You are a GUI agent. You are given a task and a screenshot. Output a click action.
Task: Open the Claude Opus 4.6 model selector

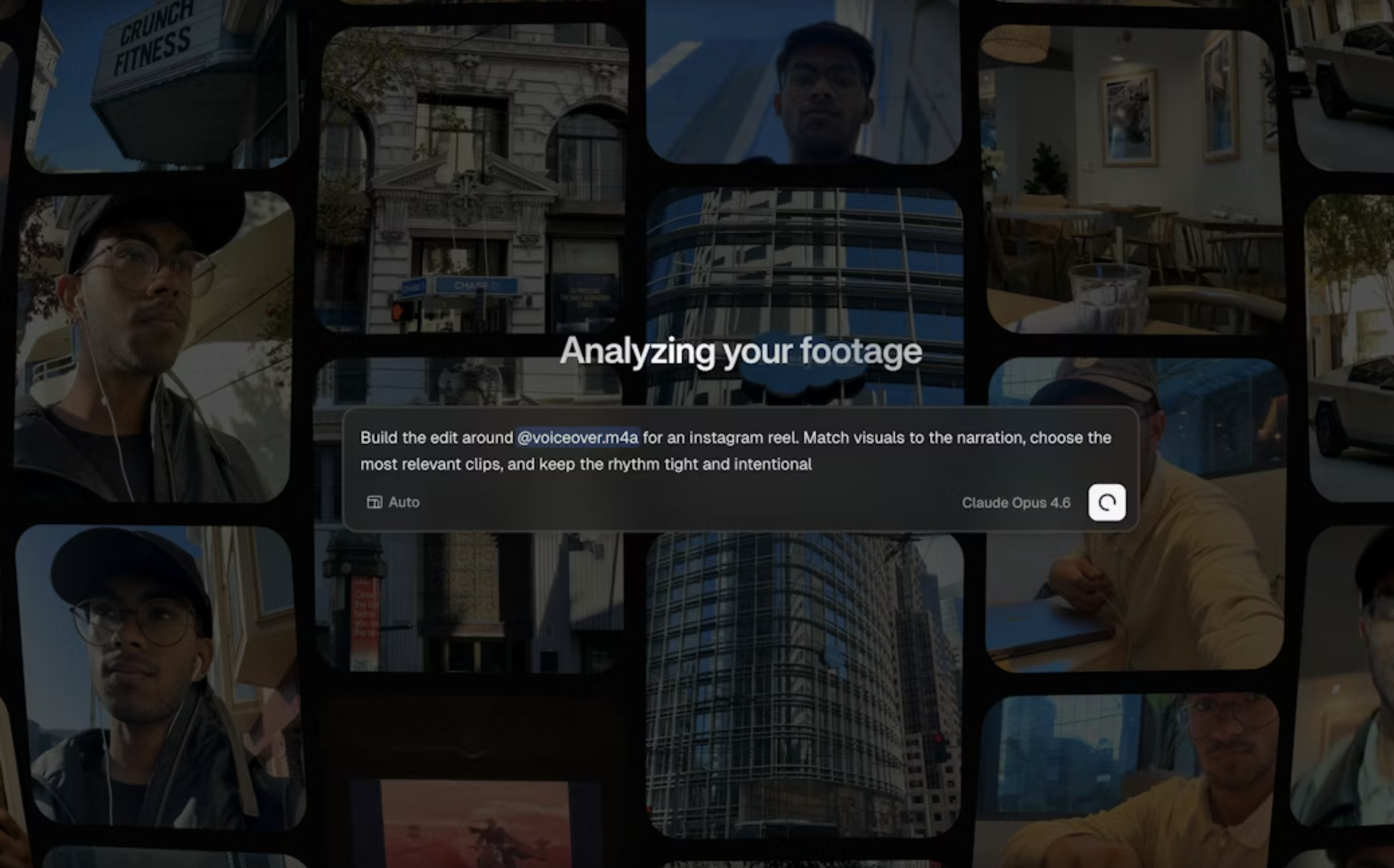[x=1016, y=503]
